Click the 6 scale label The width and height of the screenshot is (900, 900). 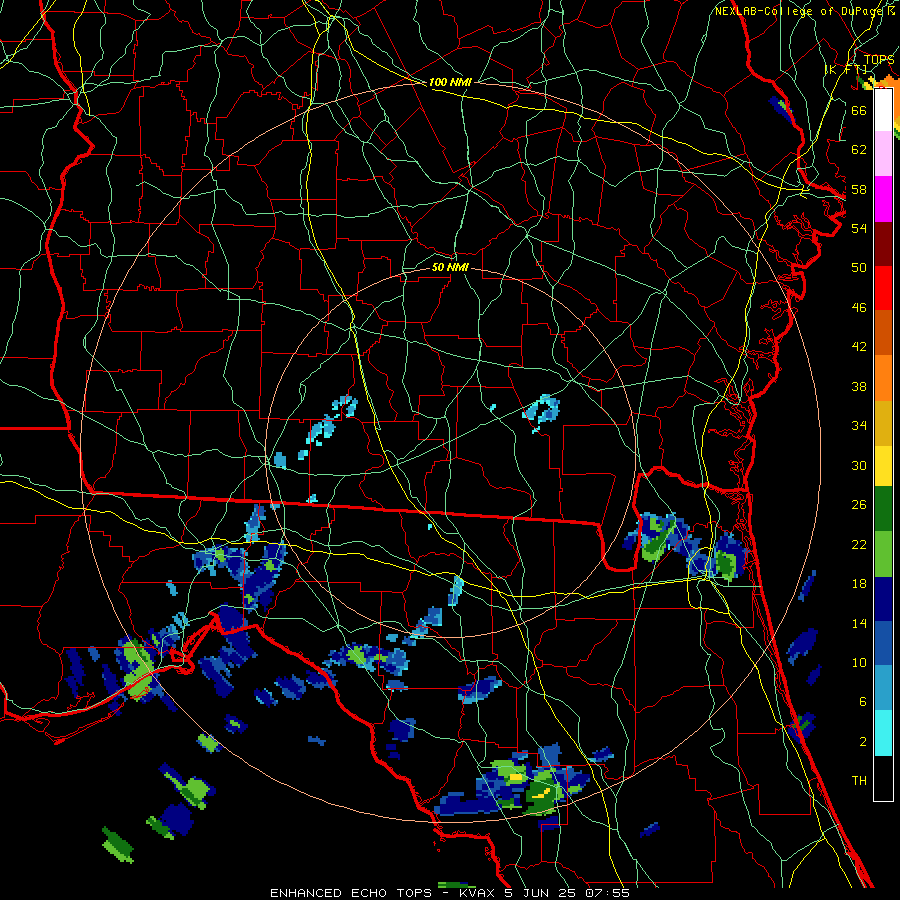[x=863, y=702]
